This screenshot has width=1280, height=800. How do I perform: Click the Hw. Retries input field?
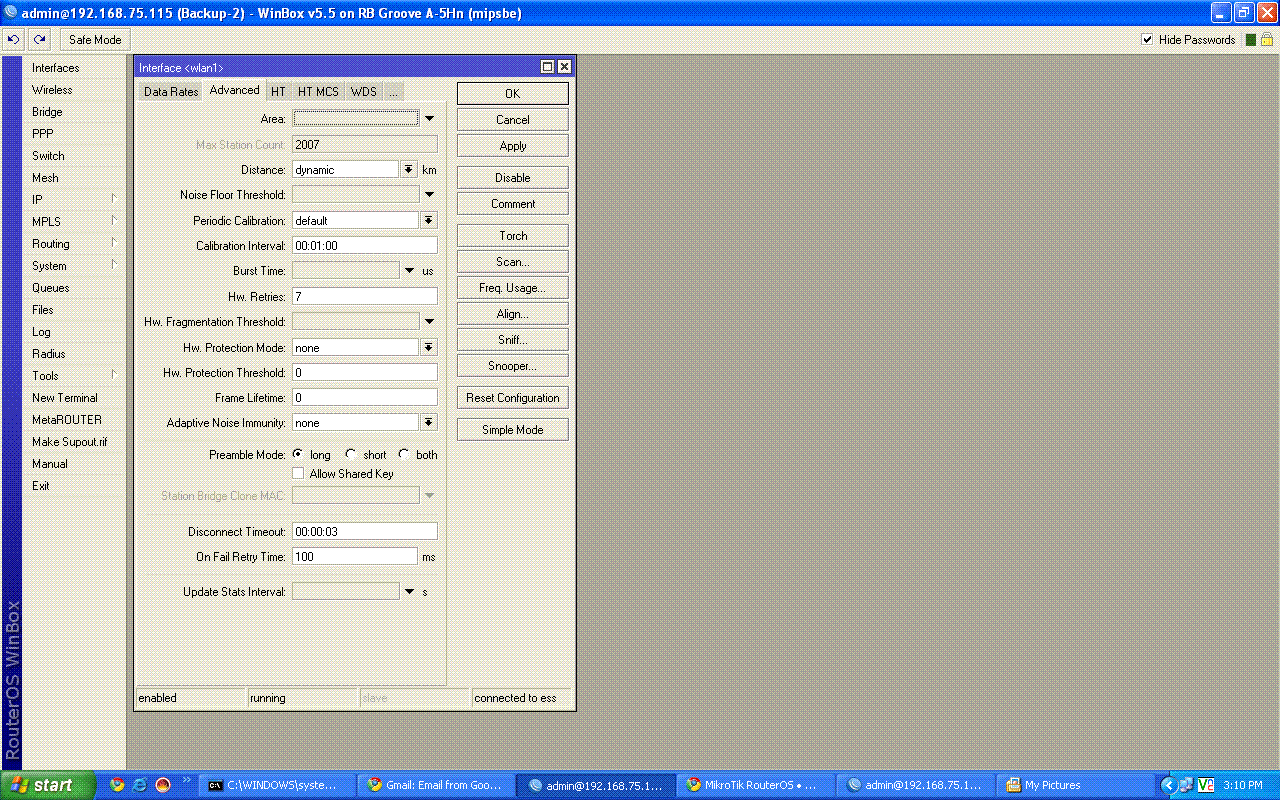[364, 297]
